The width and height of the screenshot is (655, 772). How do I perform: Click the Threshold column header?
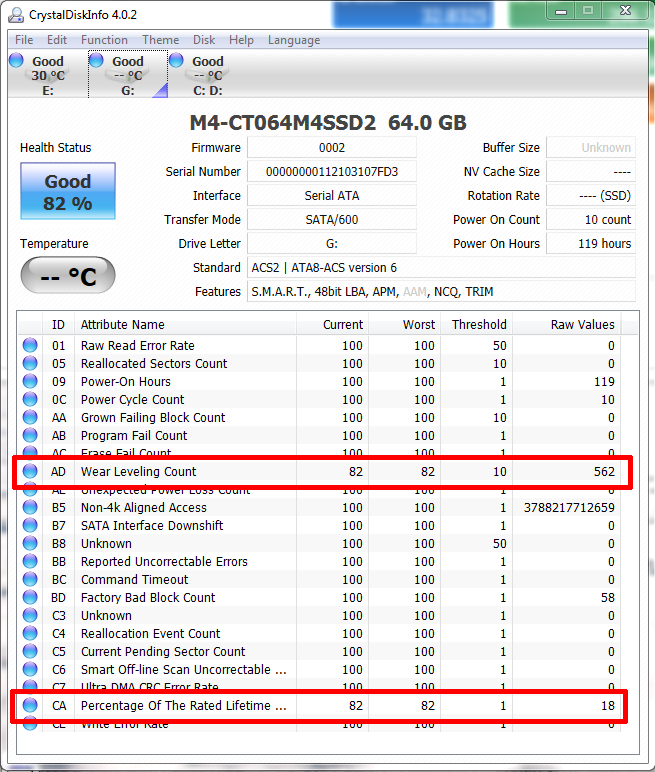(x=476, y=324)
